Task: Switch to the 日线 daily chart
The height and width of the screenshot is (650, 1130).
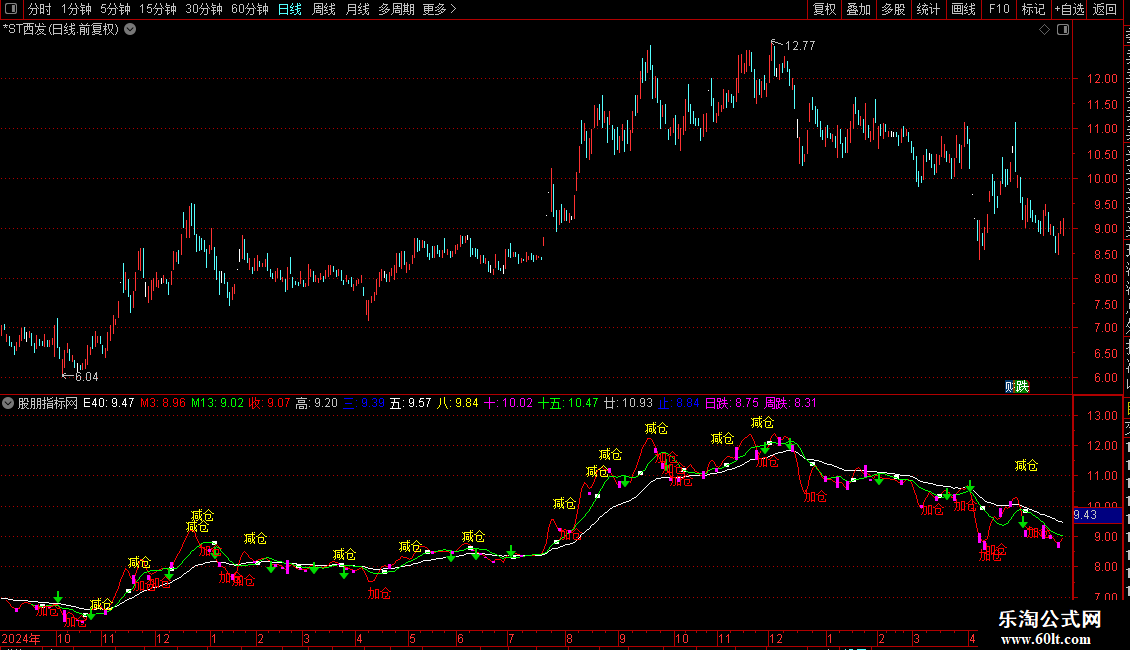Action: [x=290, y=9]
